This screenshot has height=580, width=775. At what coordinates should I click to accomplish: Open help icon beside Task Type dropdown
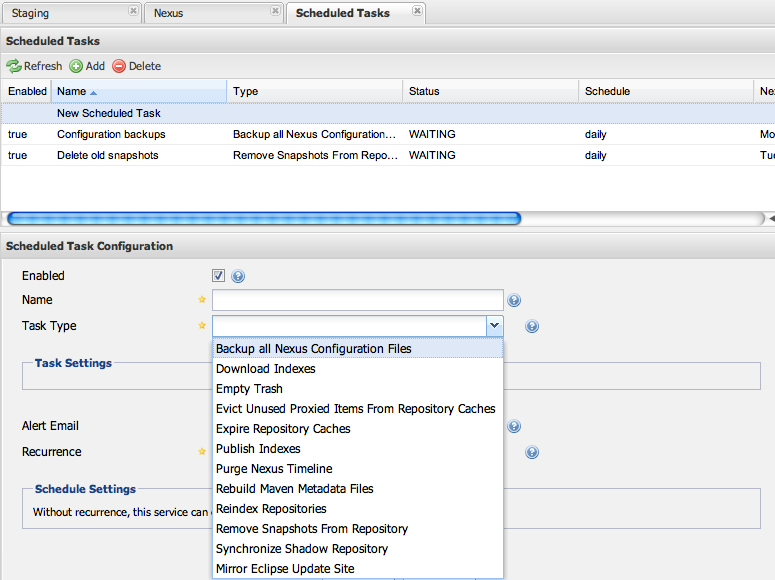pos(532,326)
